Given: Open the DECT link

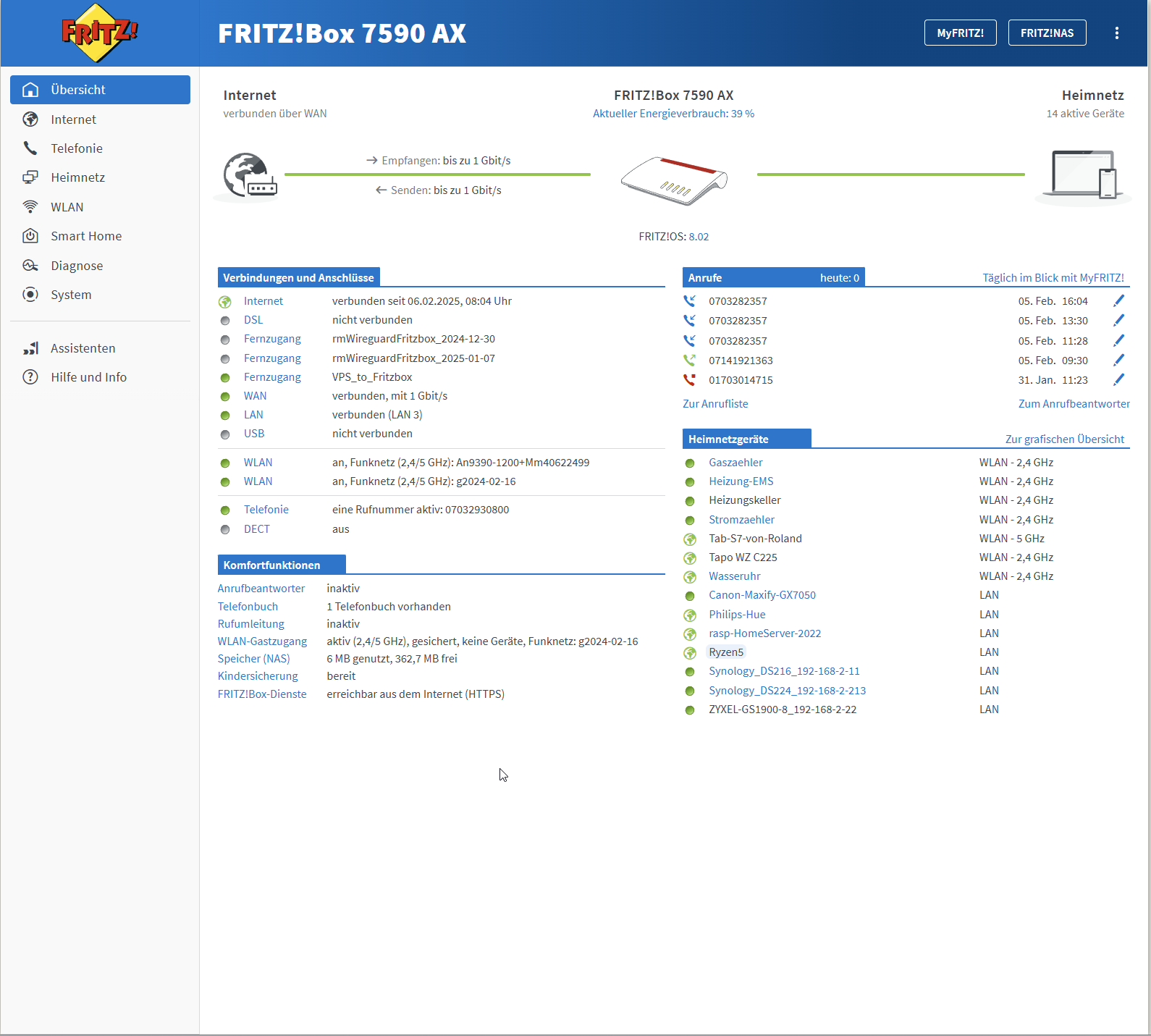Looking at the screenshot, I should tap(257, 529).
